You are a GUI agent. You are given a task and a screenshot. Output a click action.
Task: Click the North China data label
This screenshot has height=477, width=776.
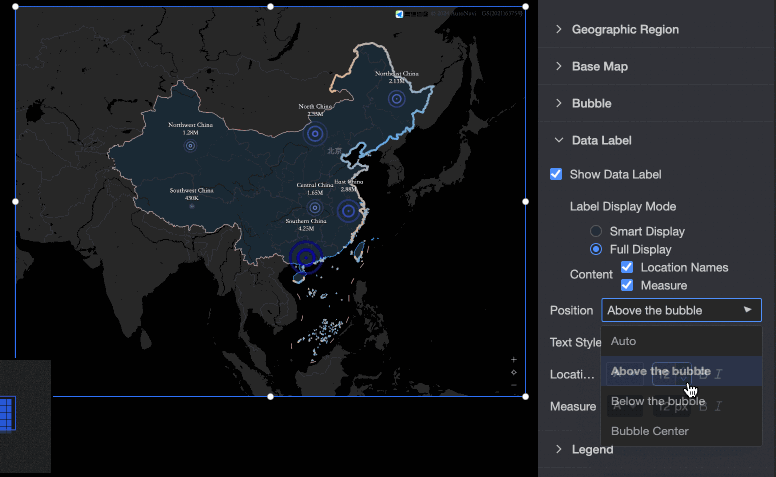315,110
